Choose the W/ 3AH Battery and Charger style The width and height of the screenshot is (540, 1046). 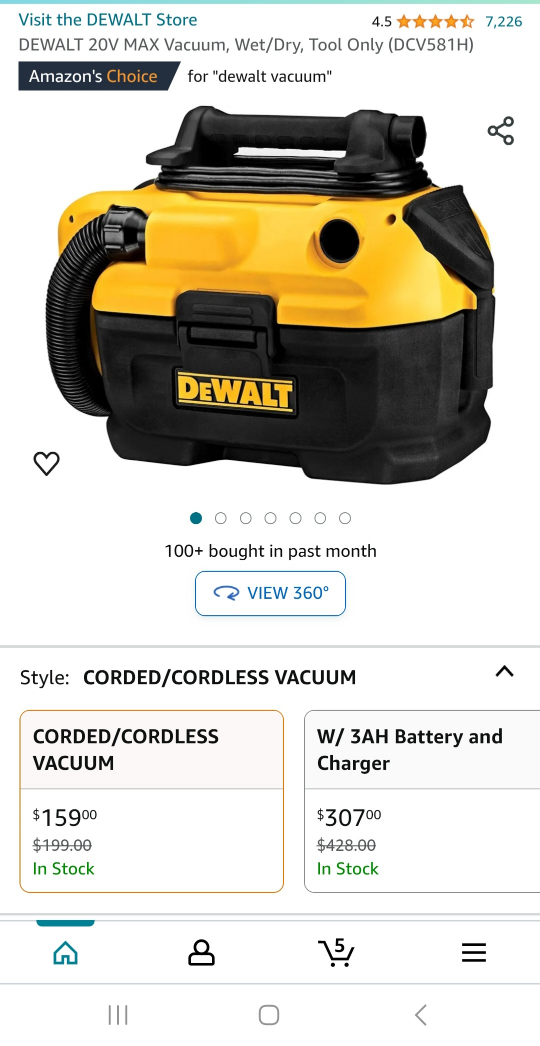coord(422,801)
